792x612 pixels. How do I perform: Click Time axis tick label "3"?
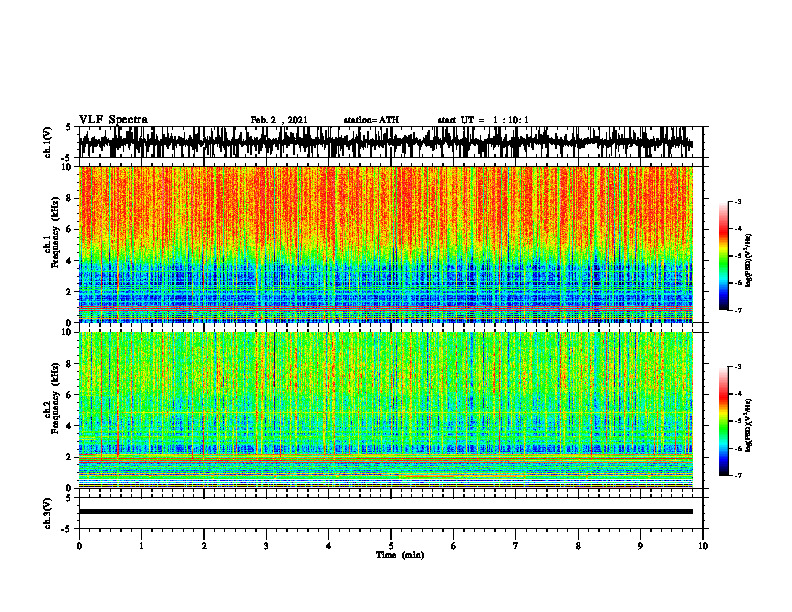pyautogui.click(x=266, y=546)
